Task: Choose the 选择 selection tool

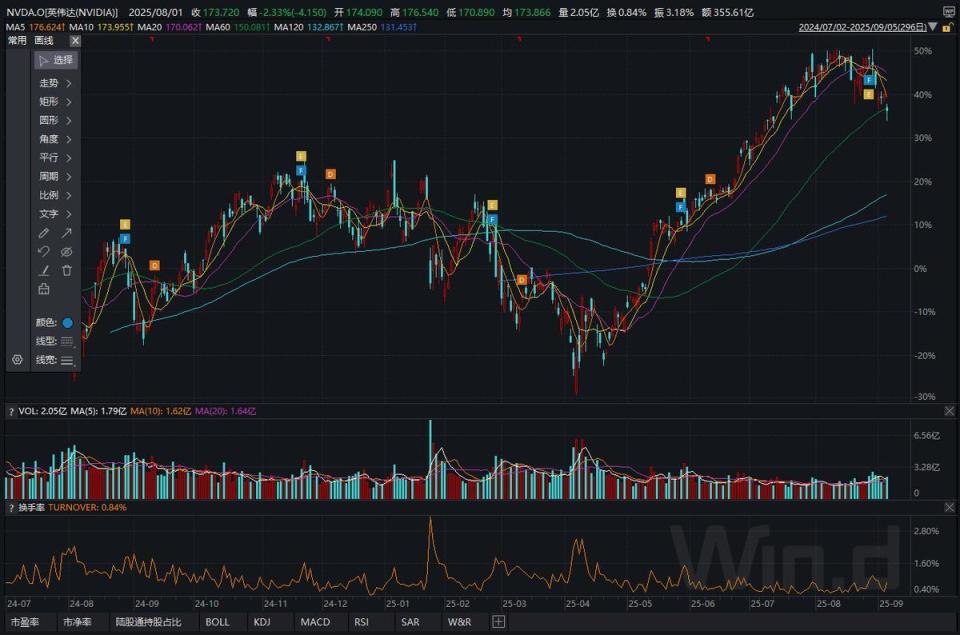Action: 56,60
